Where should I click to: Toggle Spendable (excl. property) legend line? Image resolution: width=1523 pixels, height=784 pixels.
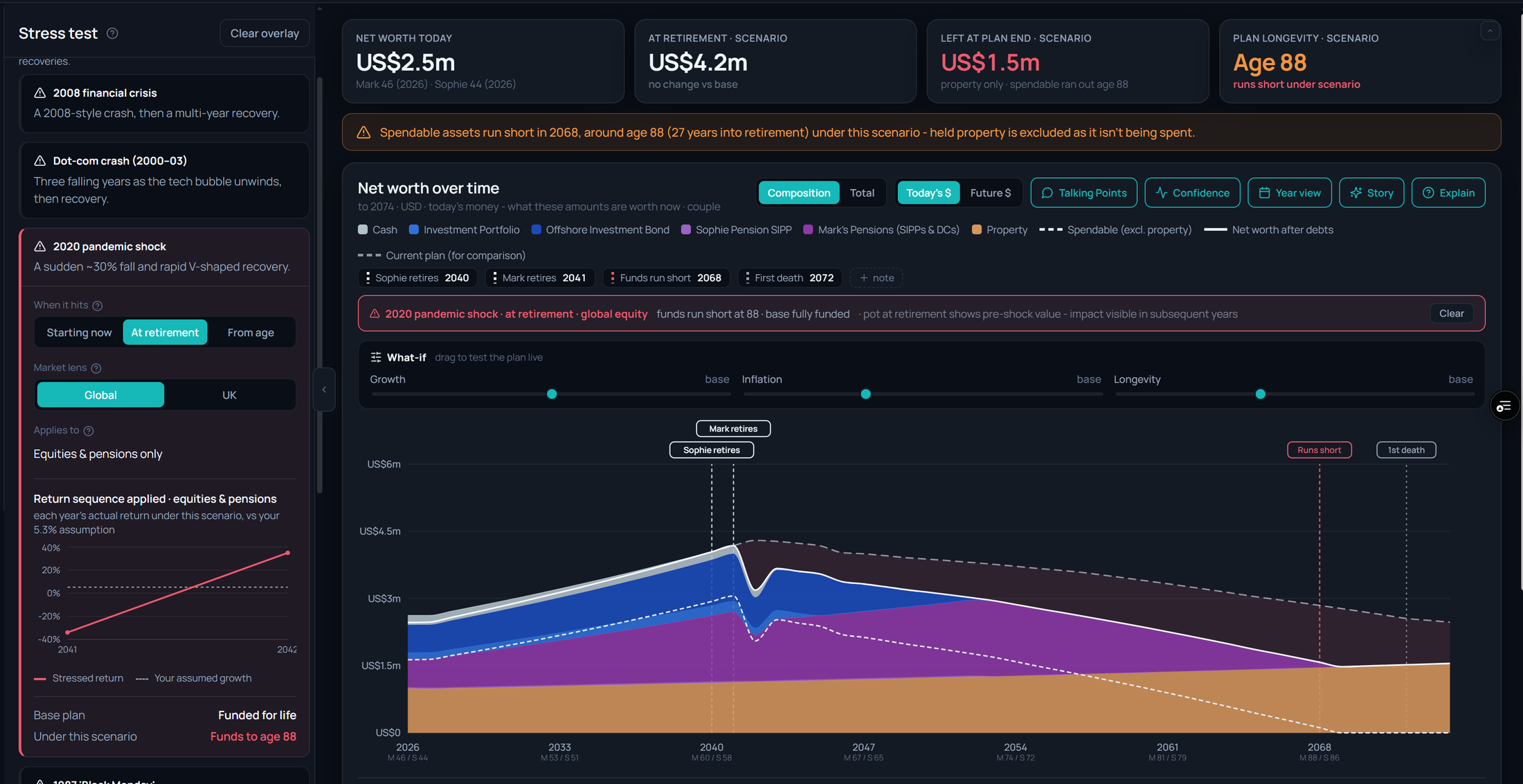1051,230
